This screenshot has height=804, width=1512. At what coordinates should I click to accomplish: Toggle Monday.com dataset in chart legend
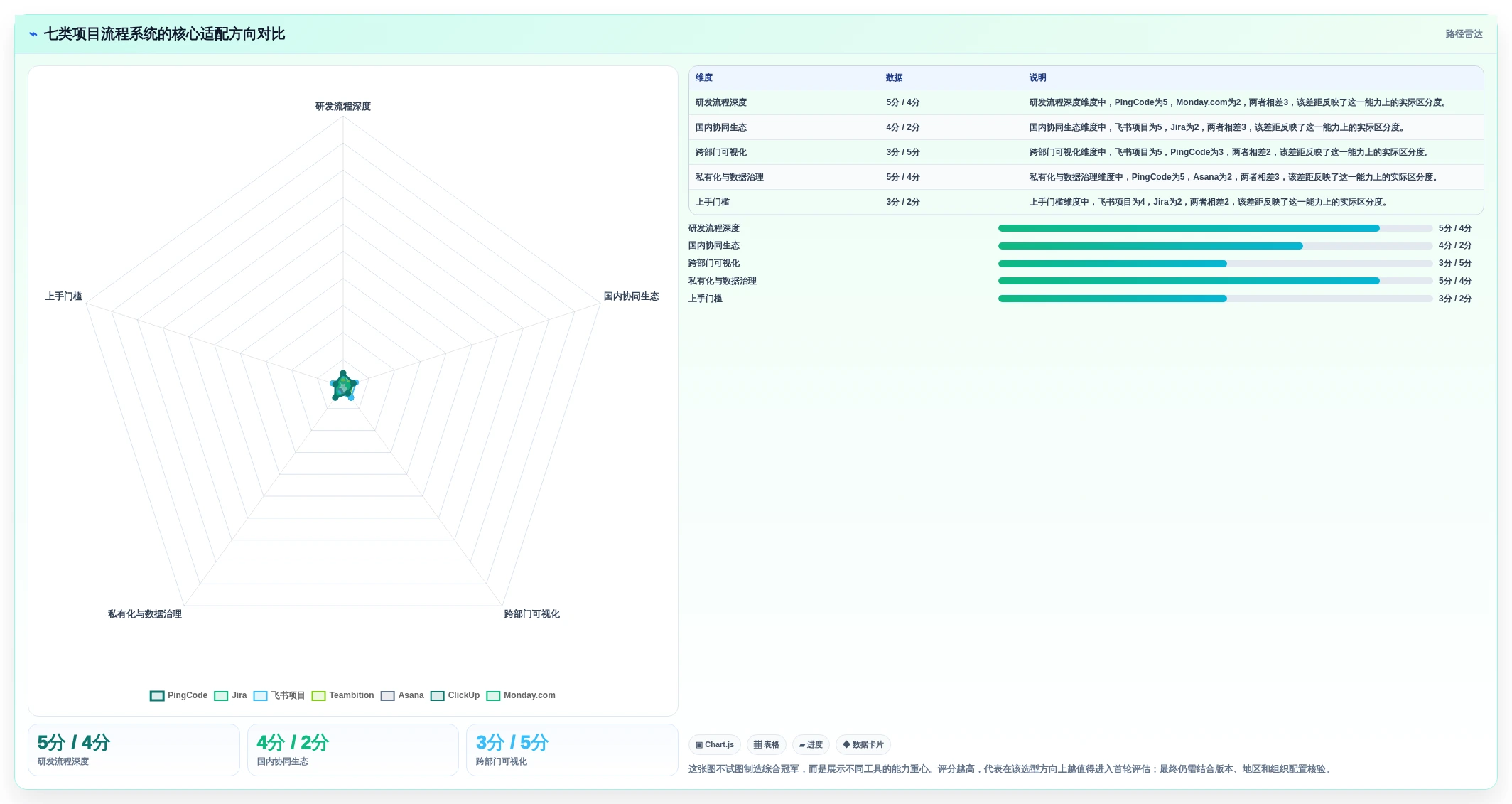coord(521,695)
